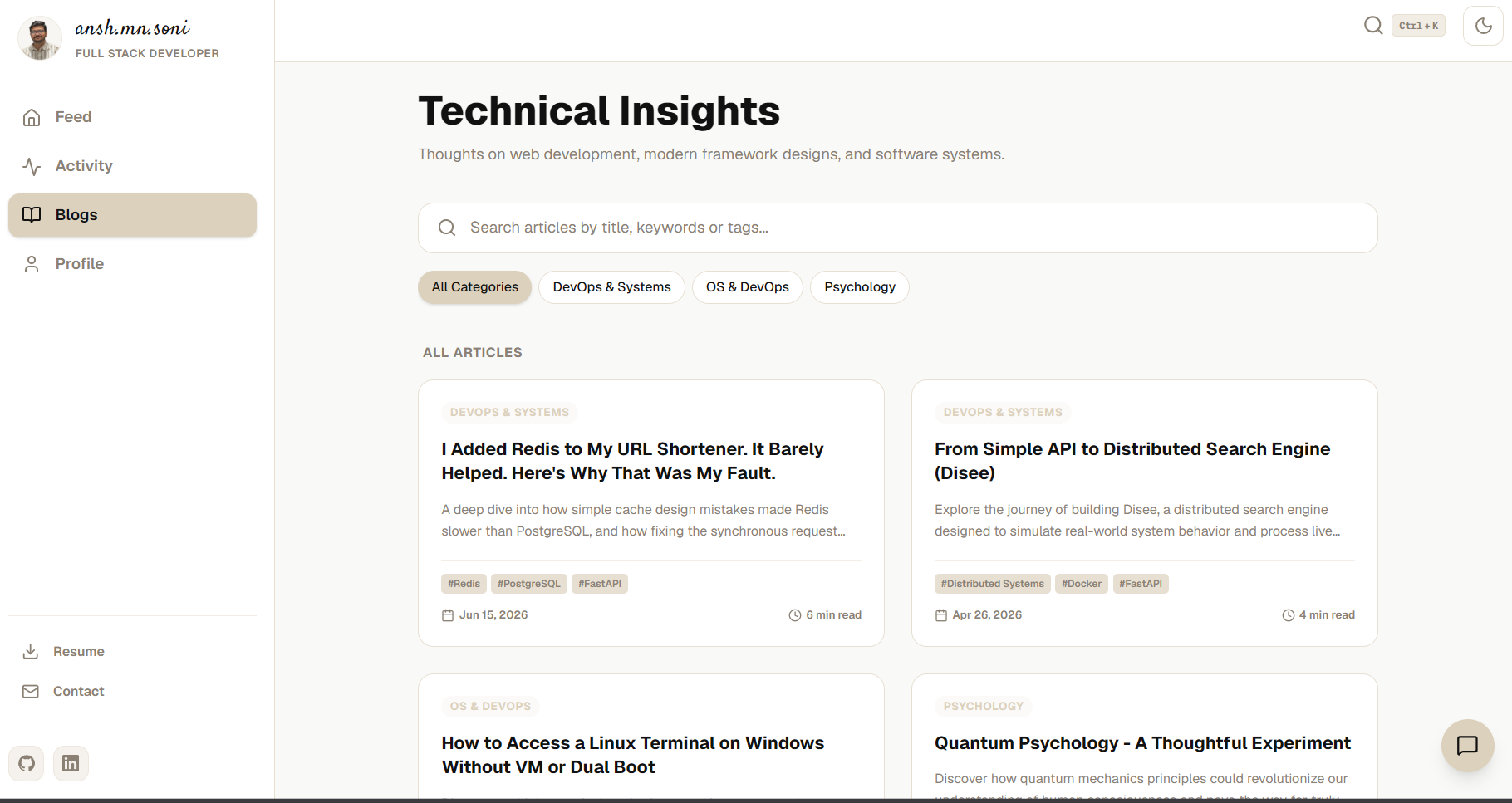Open the Activity page in sidebar
1512x803 pixels.
[132, 166]
